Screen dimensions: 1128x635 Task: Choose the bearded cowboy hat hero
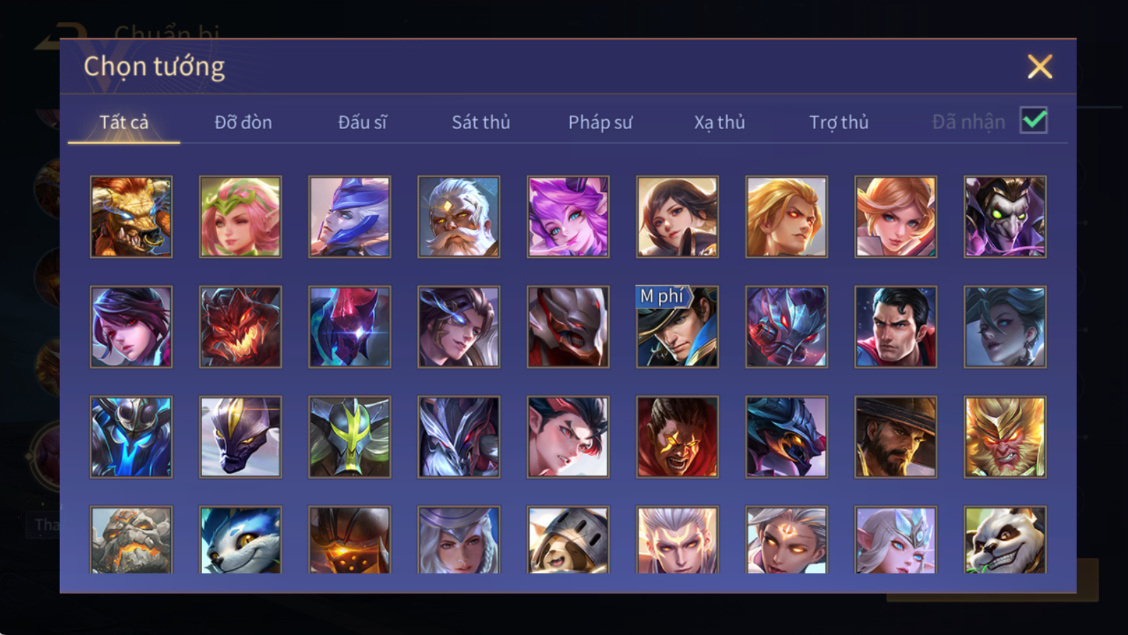pos(896,437)
